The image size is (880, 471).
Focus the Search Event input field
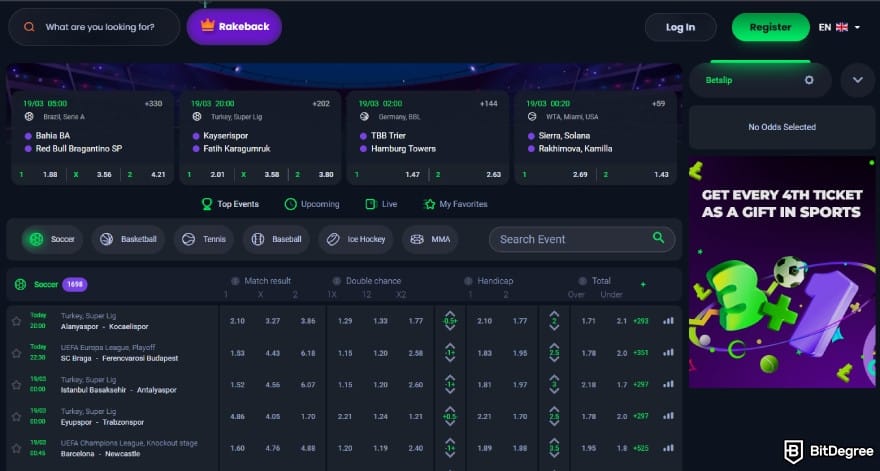[582, 239]
